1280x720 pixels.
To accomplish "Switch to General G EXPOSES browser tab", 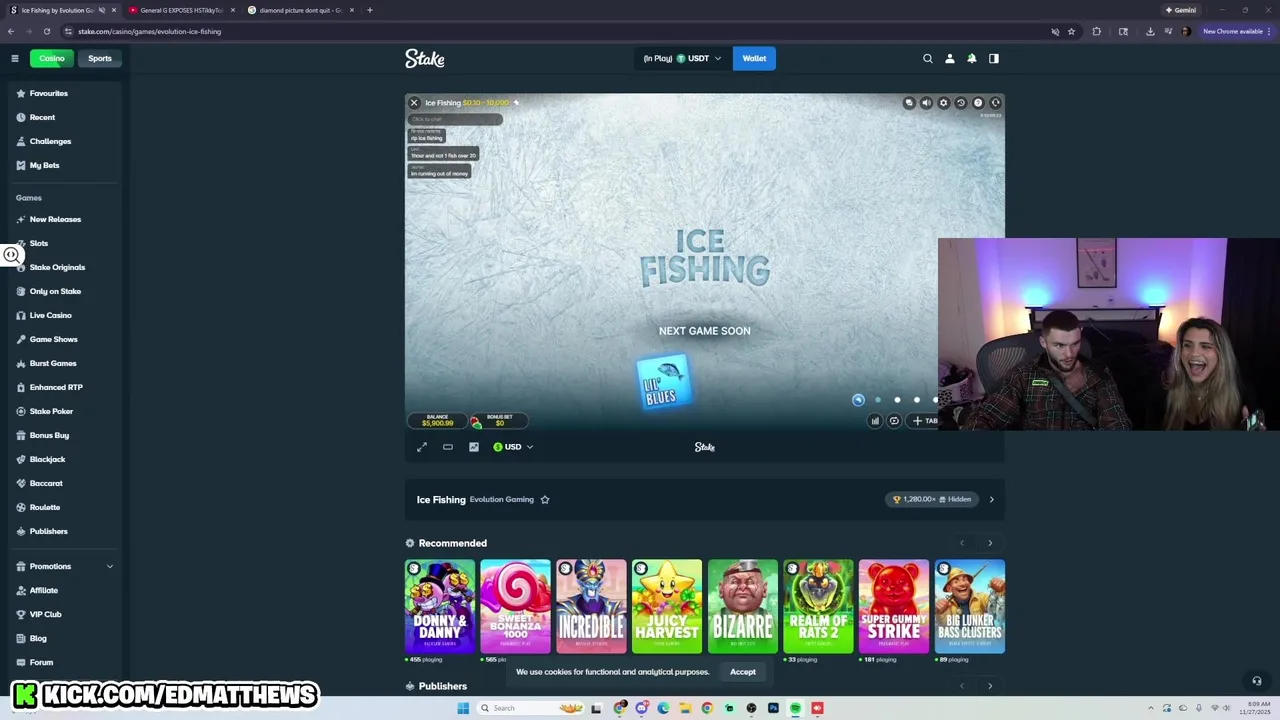I will click(181, 10).
